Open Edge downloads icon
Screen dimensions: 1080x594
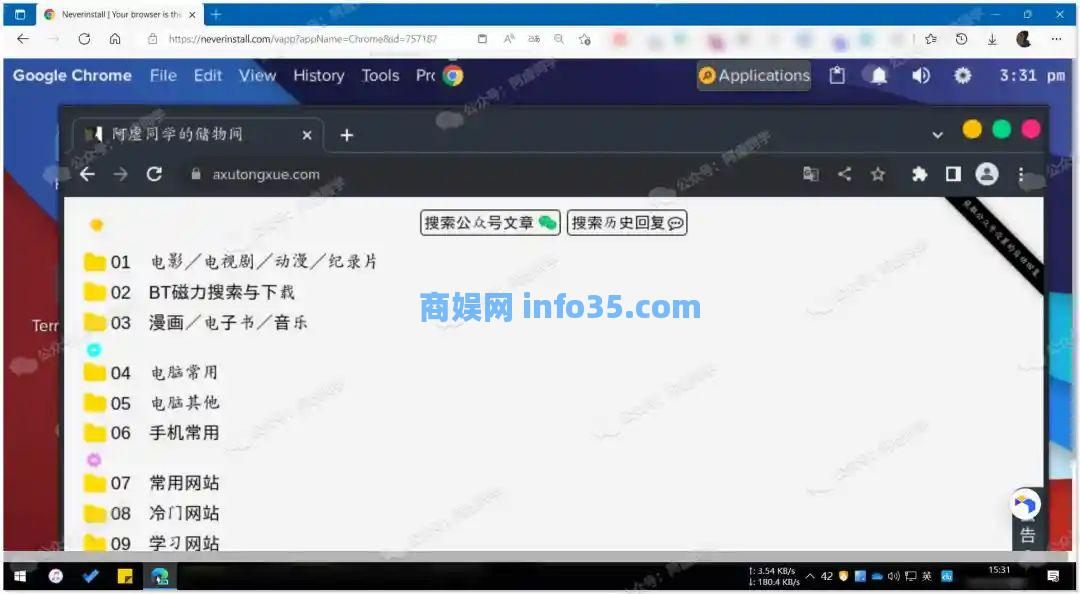pyautogui.click(x=993, y=39)
